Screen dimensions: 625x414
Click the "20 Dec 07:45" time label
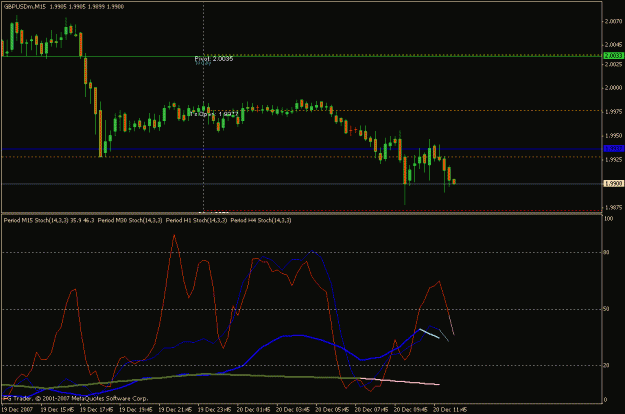371,409
